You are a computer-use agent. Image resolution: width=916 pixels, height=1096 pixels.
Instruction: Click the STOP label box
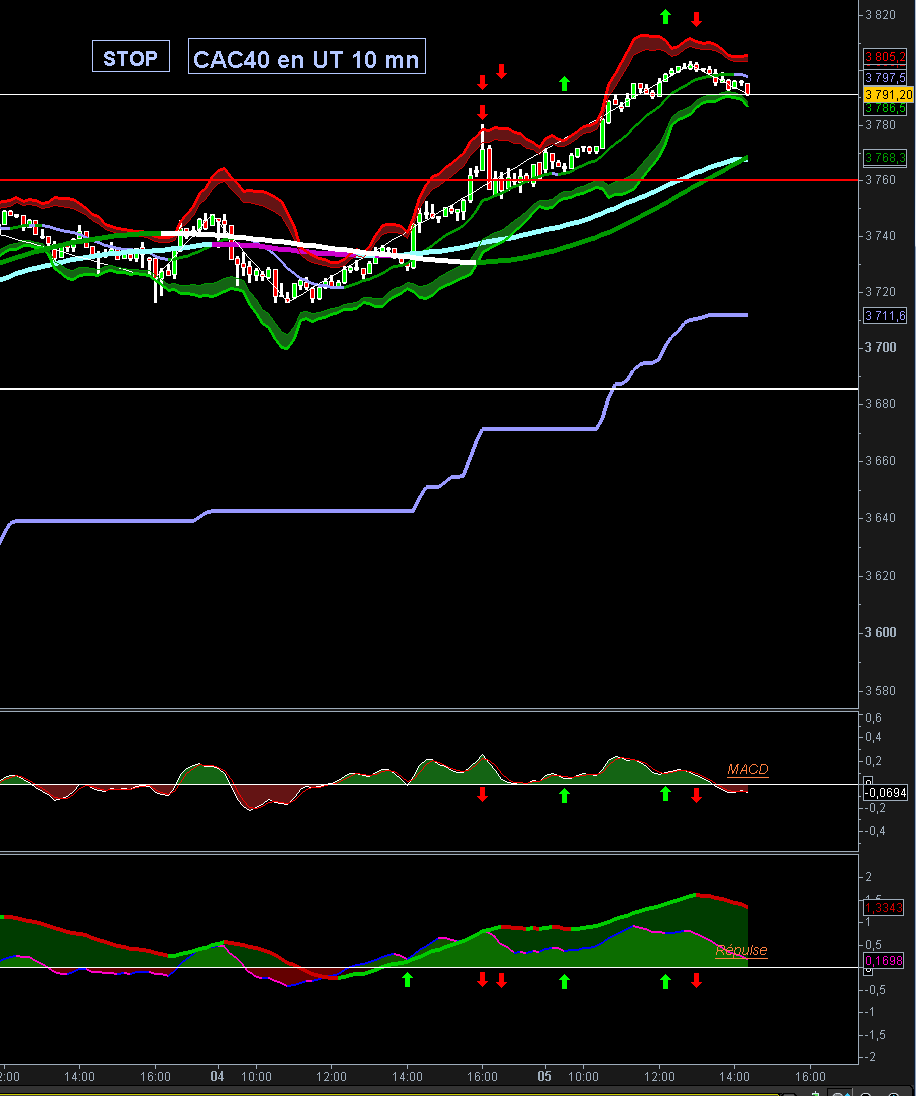tap(131, 57)
